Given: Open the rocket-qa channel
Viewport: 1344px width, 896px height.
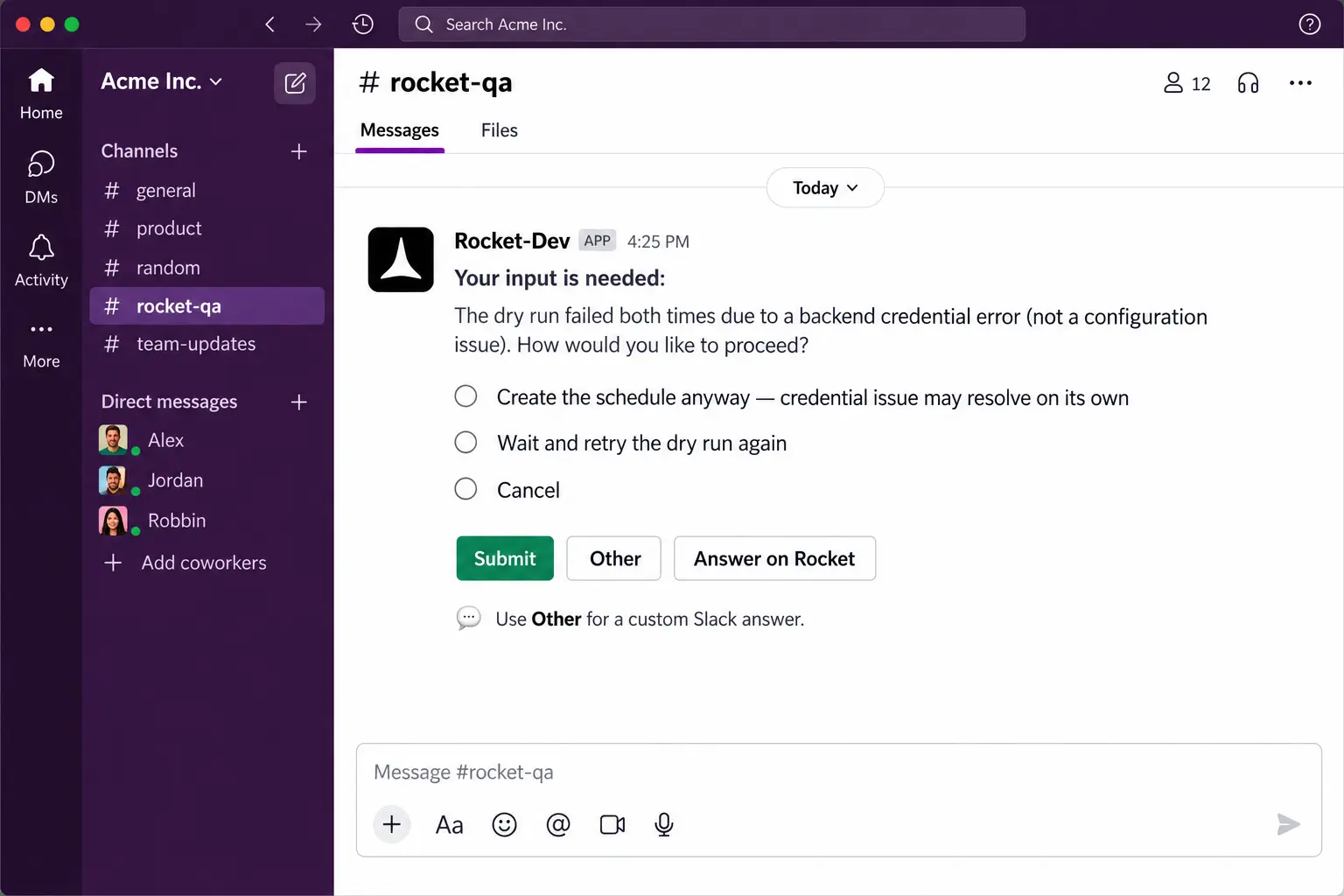Looking at the screenshot, I should point(206,306).
